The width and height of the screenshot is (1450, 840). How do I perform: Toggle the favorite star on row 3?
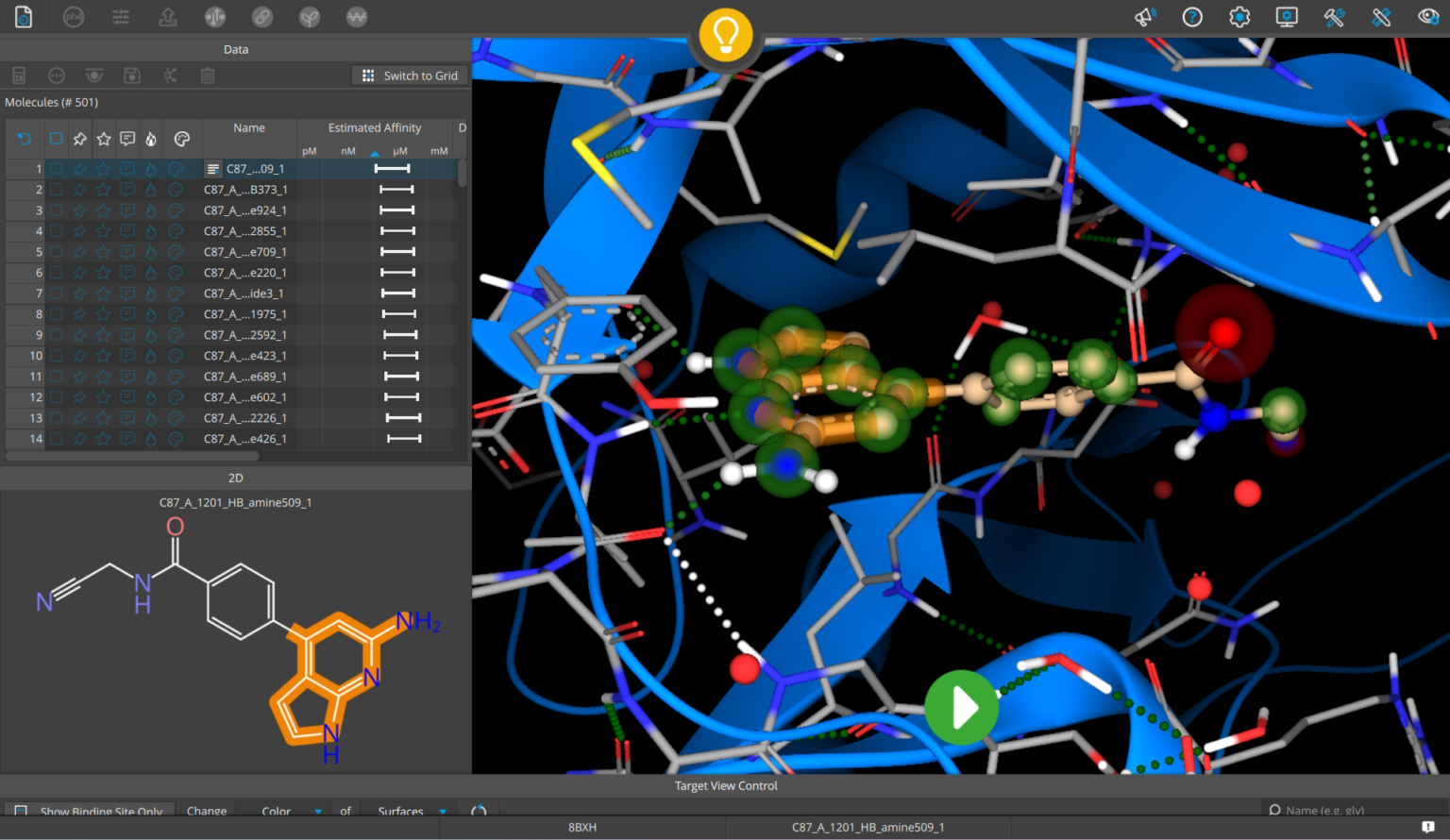[x=104, y=210]
